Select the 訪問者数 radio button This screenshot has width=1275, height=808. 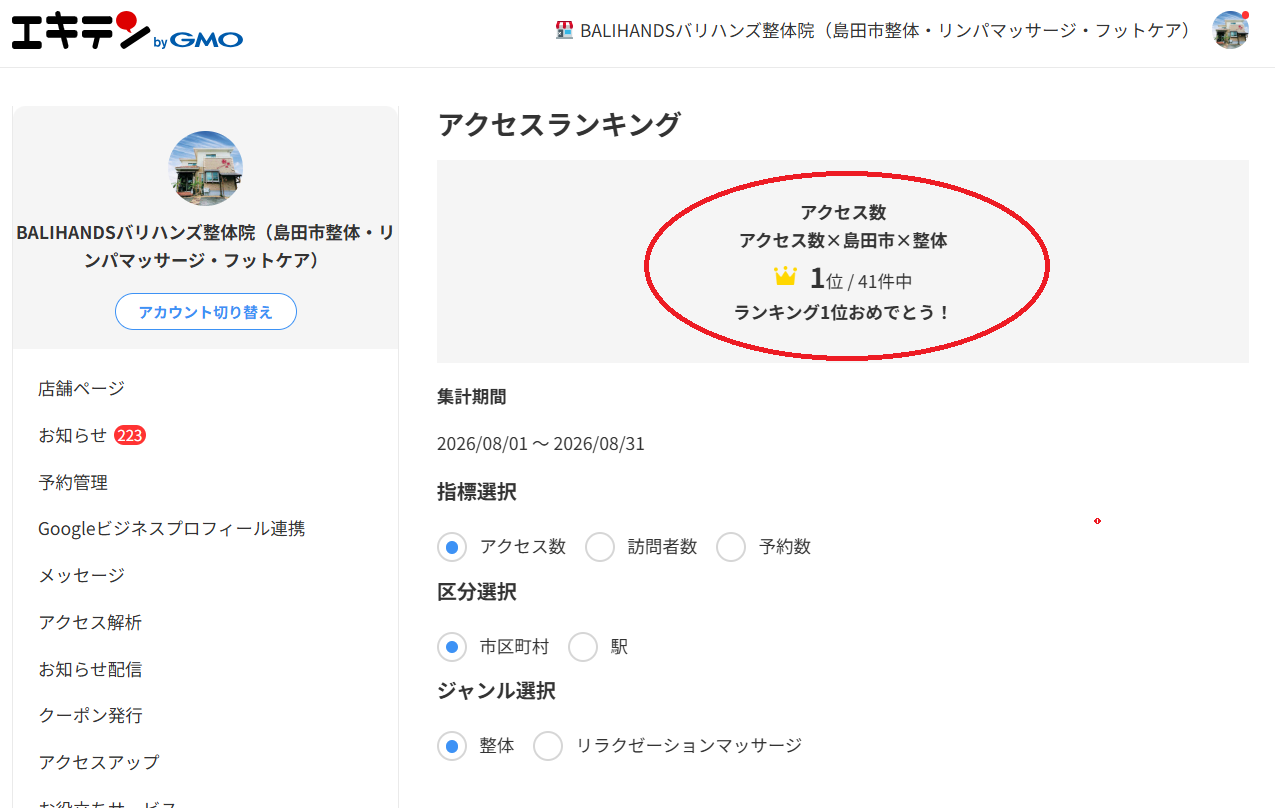point(600,547)
